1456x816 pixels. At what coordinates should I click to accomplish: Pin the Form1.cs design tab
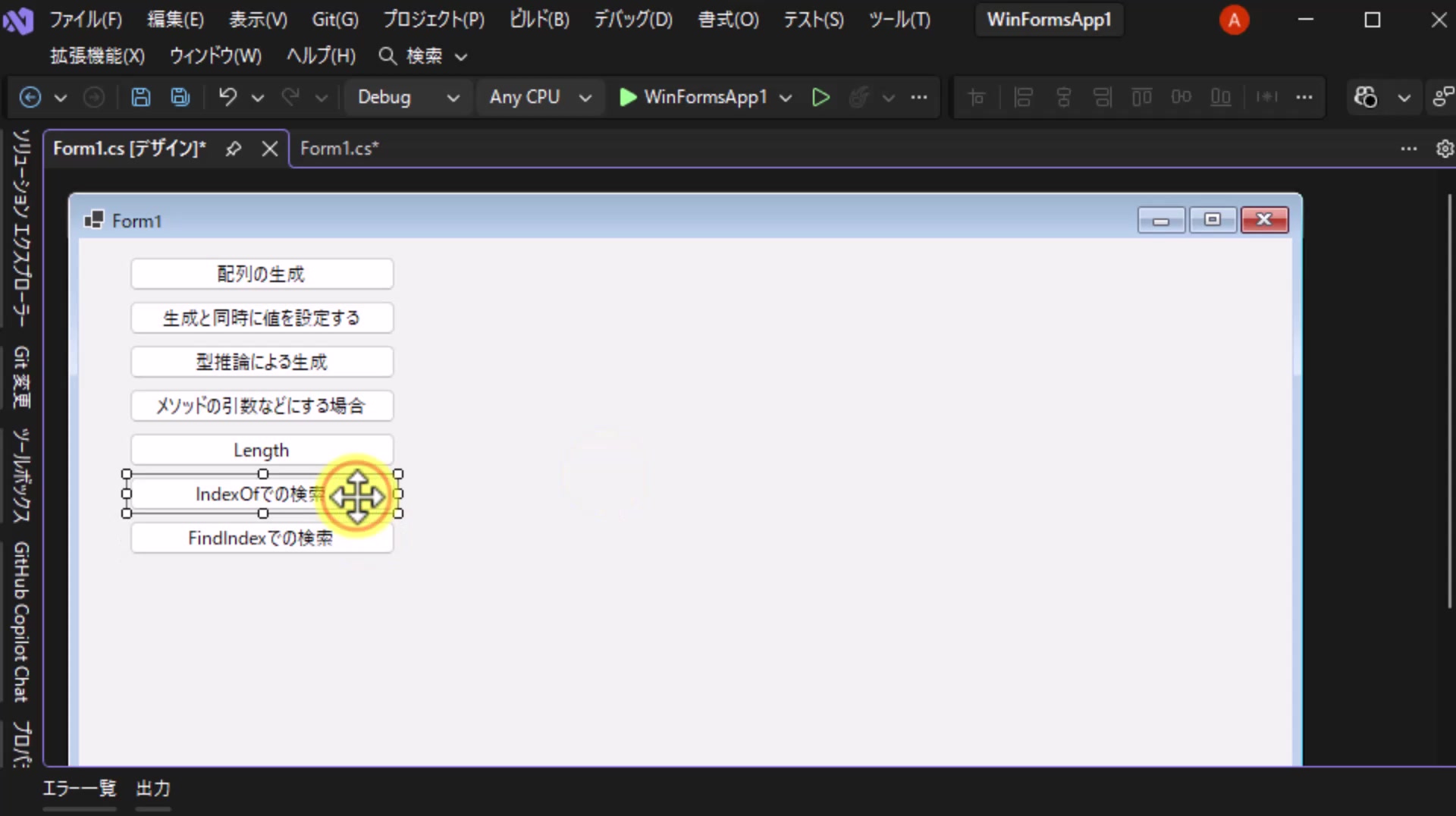tap(234, 149)
